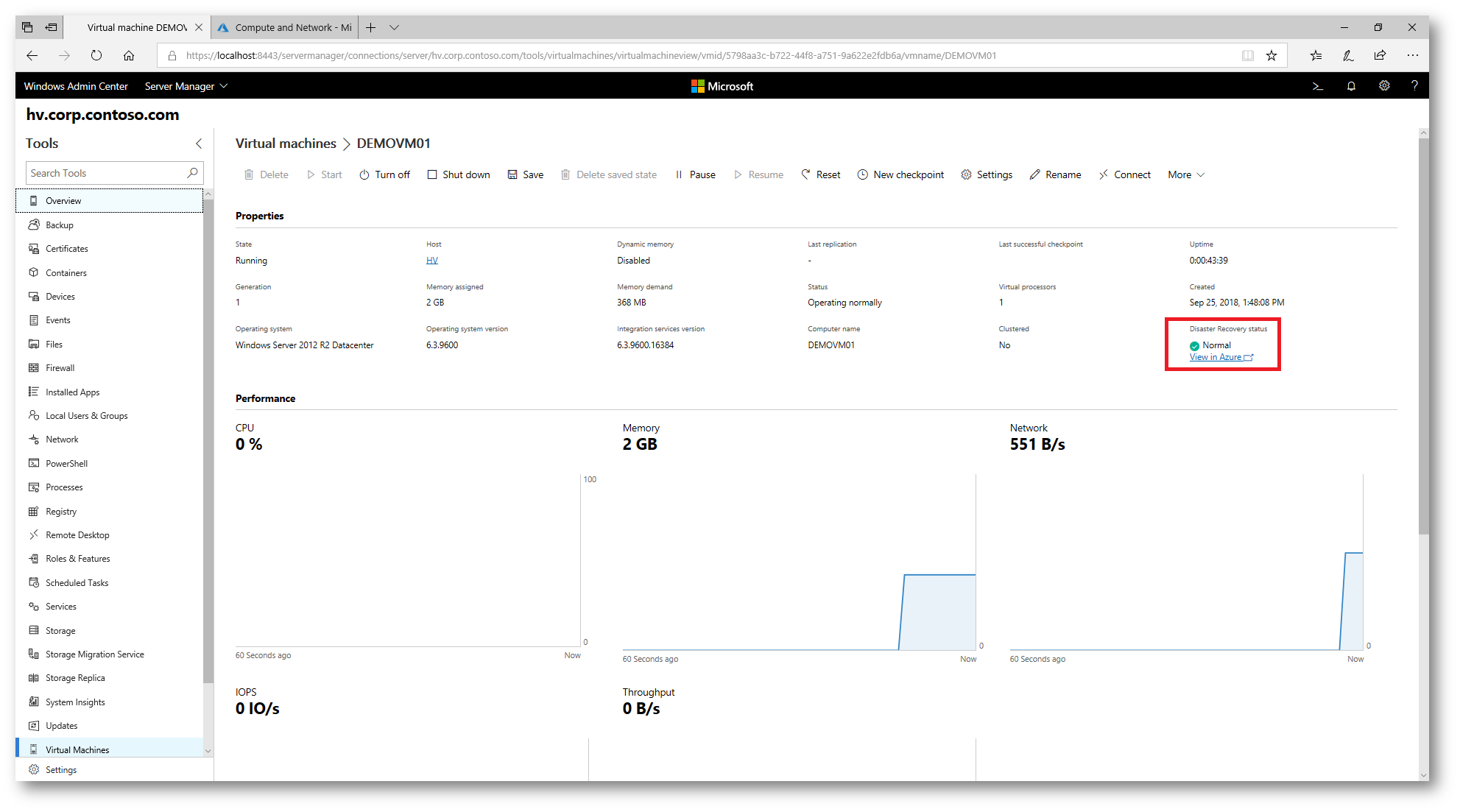Image resolution: width=1460 pixels, height=812 pixels.
Task: Share this page icon in browser
Action: click(1380, 55)
